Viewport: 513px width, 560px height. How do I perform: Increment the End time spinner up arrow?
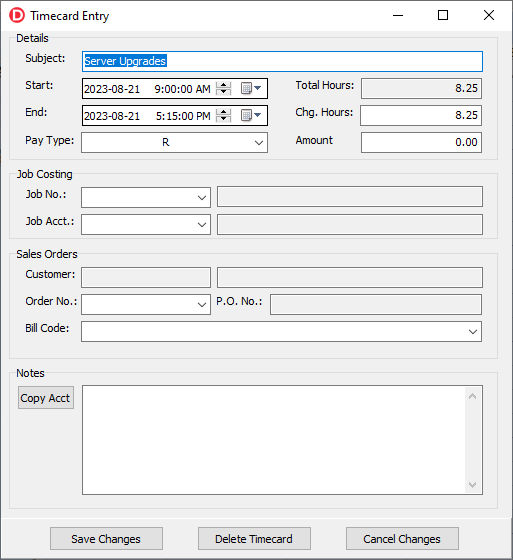point(224,112)
